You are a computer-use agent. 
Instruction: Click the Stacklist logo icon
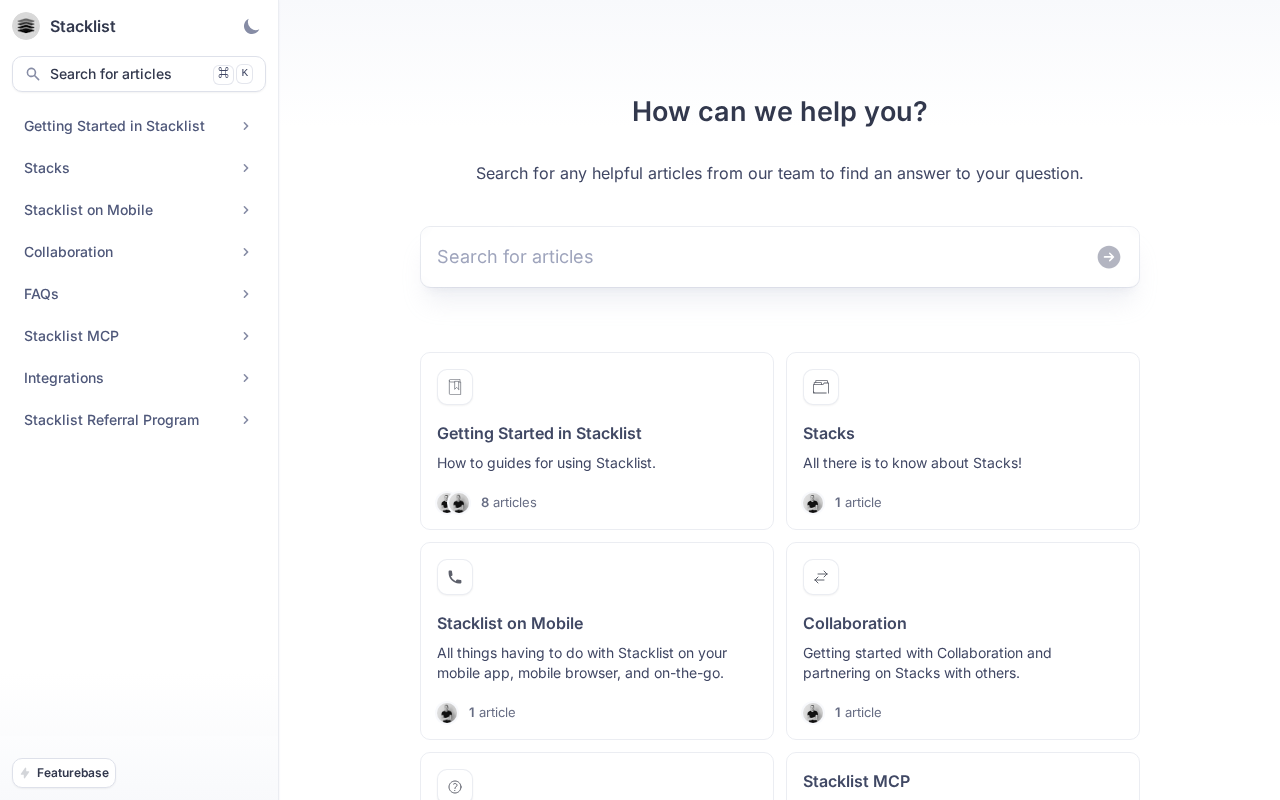(26, 26)
